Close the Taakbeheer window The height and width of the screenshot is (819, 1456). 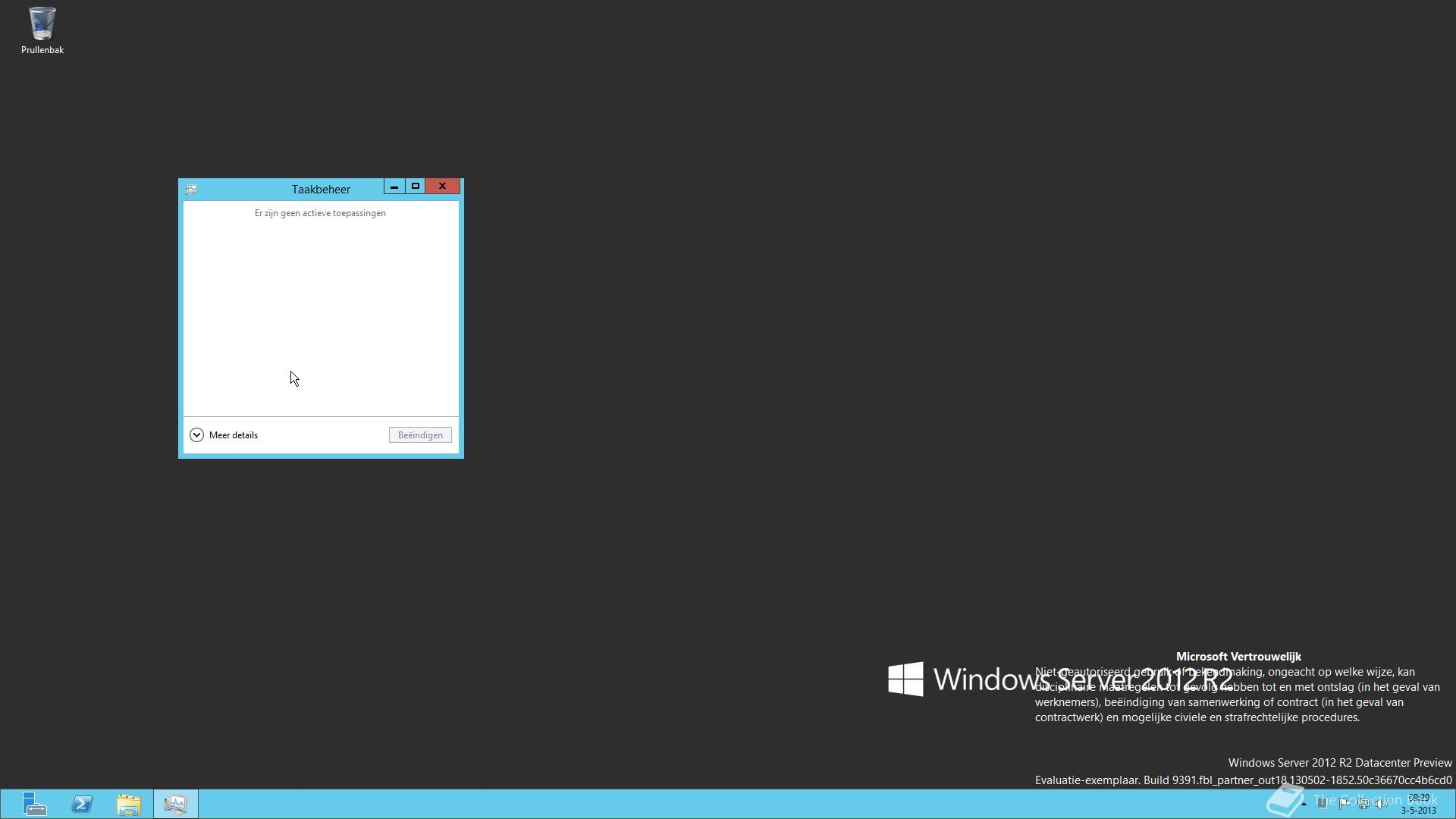pos(442,187)
